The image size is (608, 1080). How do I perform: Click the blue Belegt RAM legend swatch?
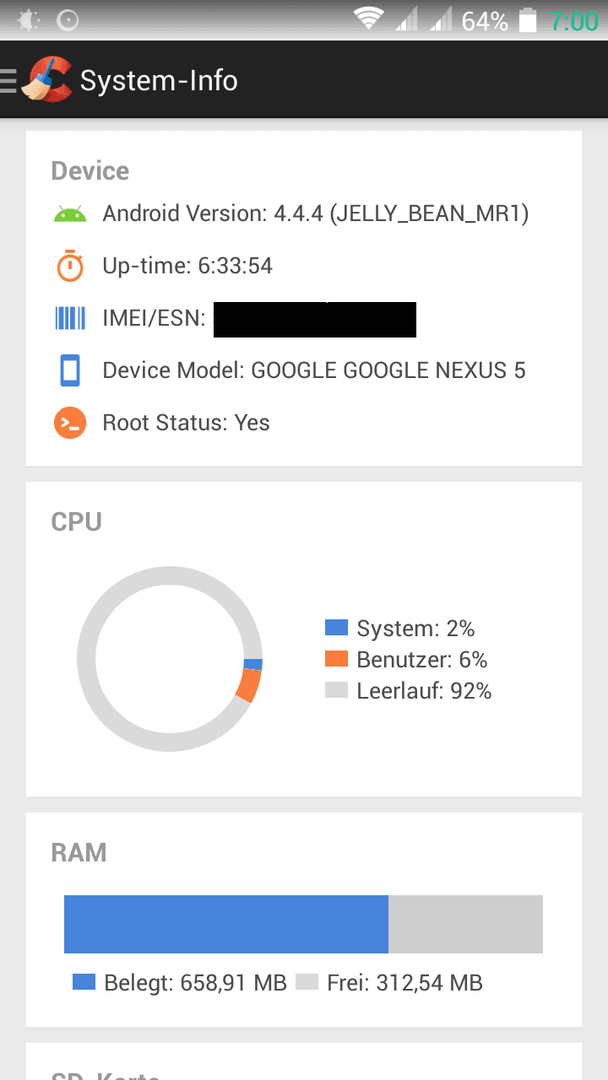tap(84, 982)
